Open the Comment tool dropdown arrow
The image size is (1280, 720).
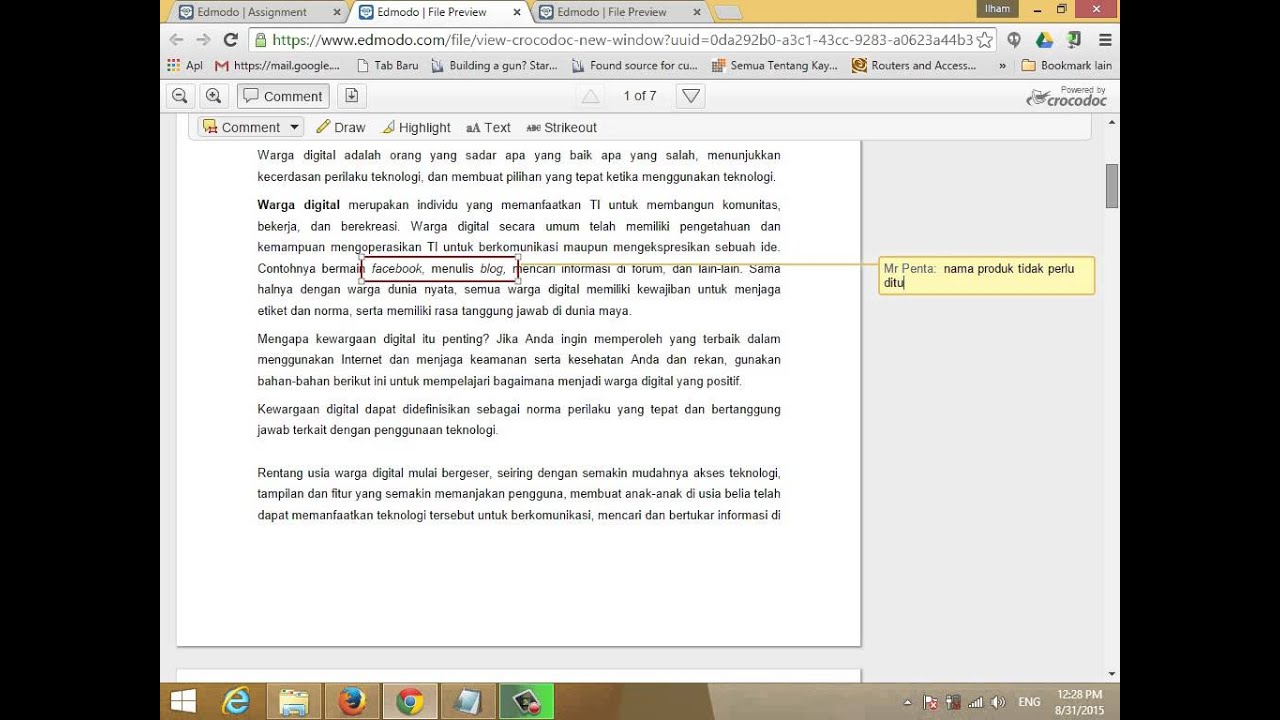(x=294, y=127)
